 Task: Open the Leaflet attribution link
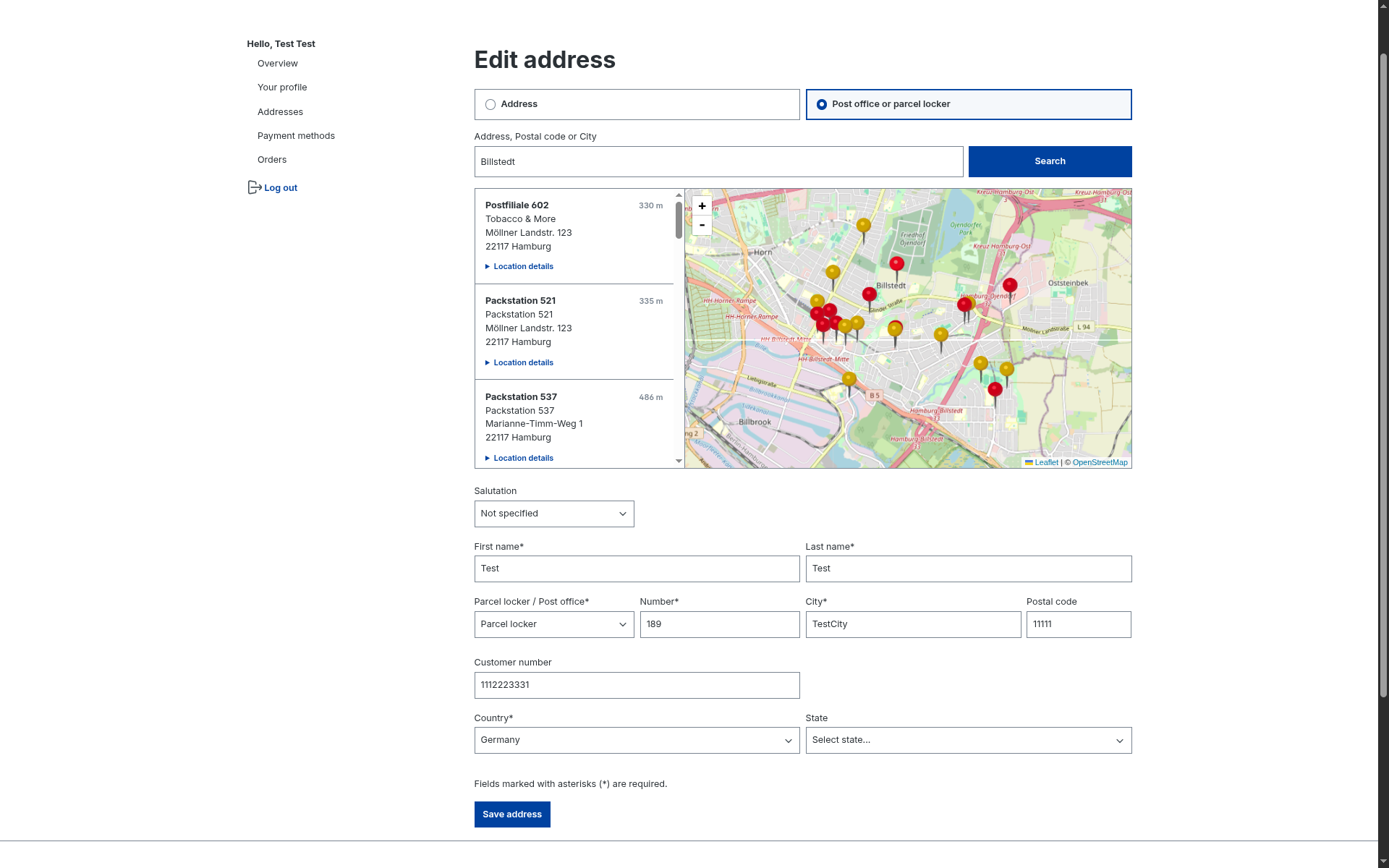click(1046, 463)
